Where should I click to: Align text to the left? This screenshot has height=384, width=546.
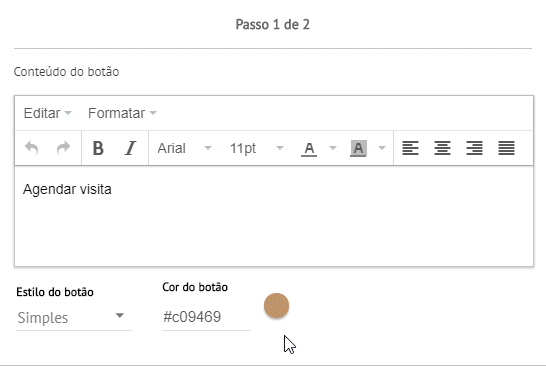[x=410, y=148]
